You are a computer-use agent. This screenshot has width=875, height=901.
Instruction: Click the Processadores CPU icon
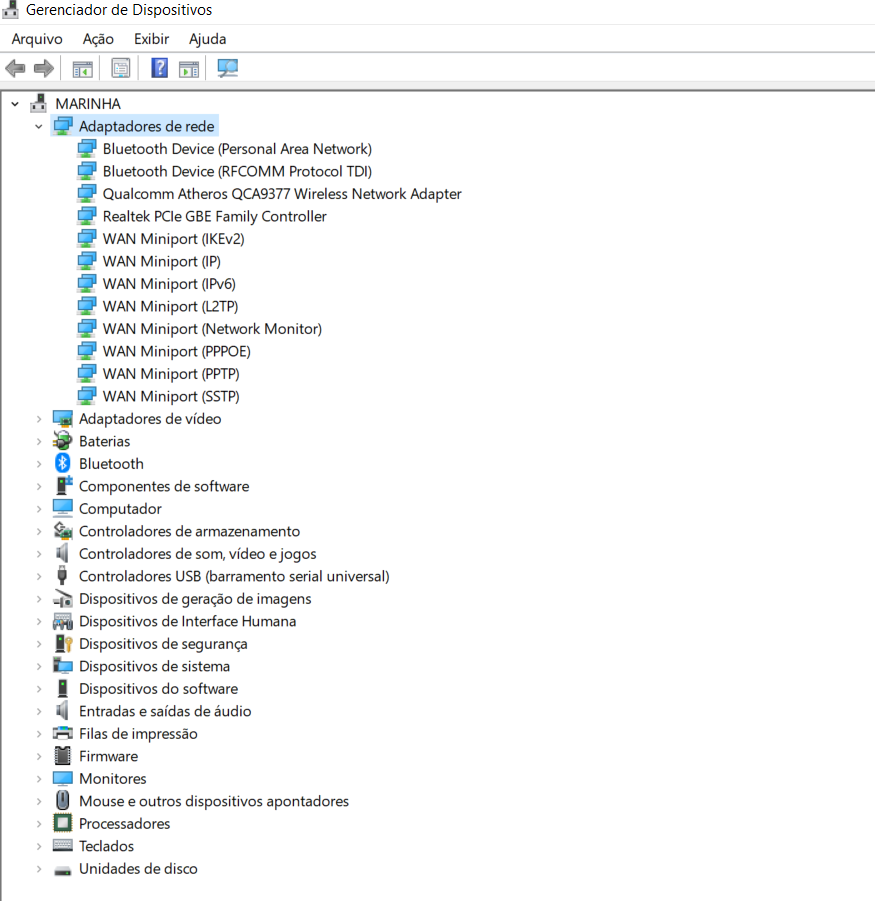click(x=63, y=823)
